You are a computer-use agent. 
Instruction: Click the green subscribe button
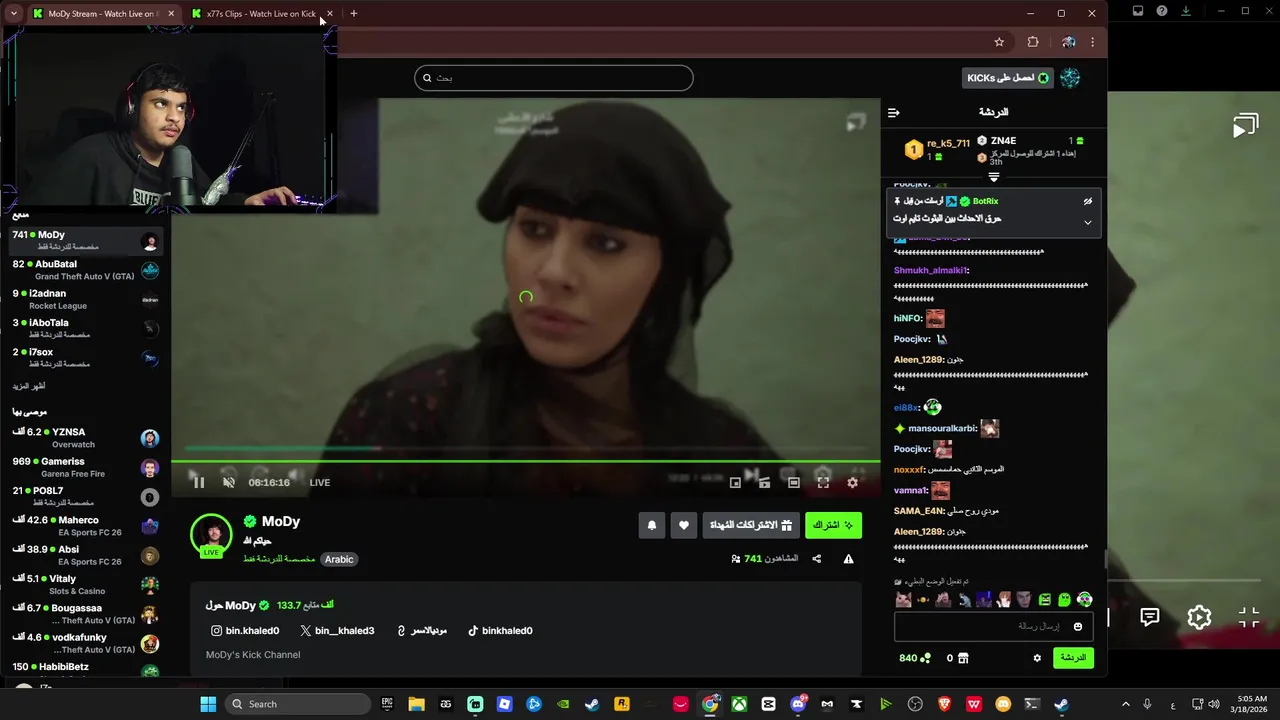tap(833, 525)
